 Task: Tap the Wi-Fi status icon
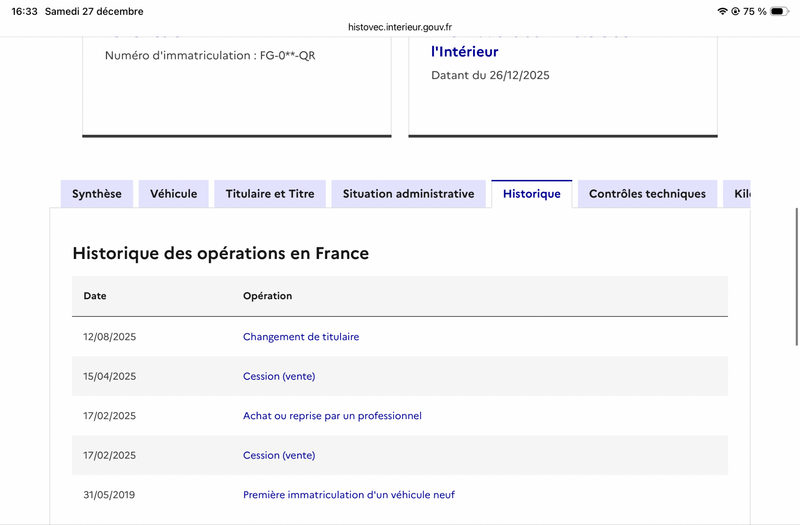tap(722, 11)
